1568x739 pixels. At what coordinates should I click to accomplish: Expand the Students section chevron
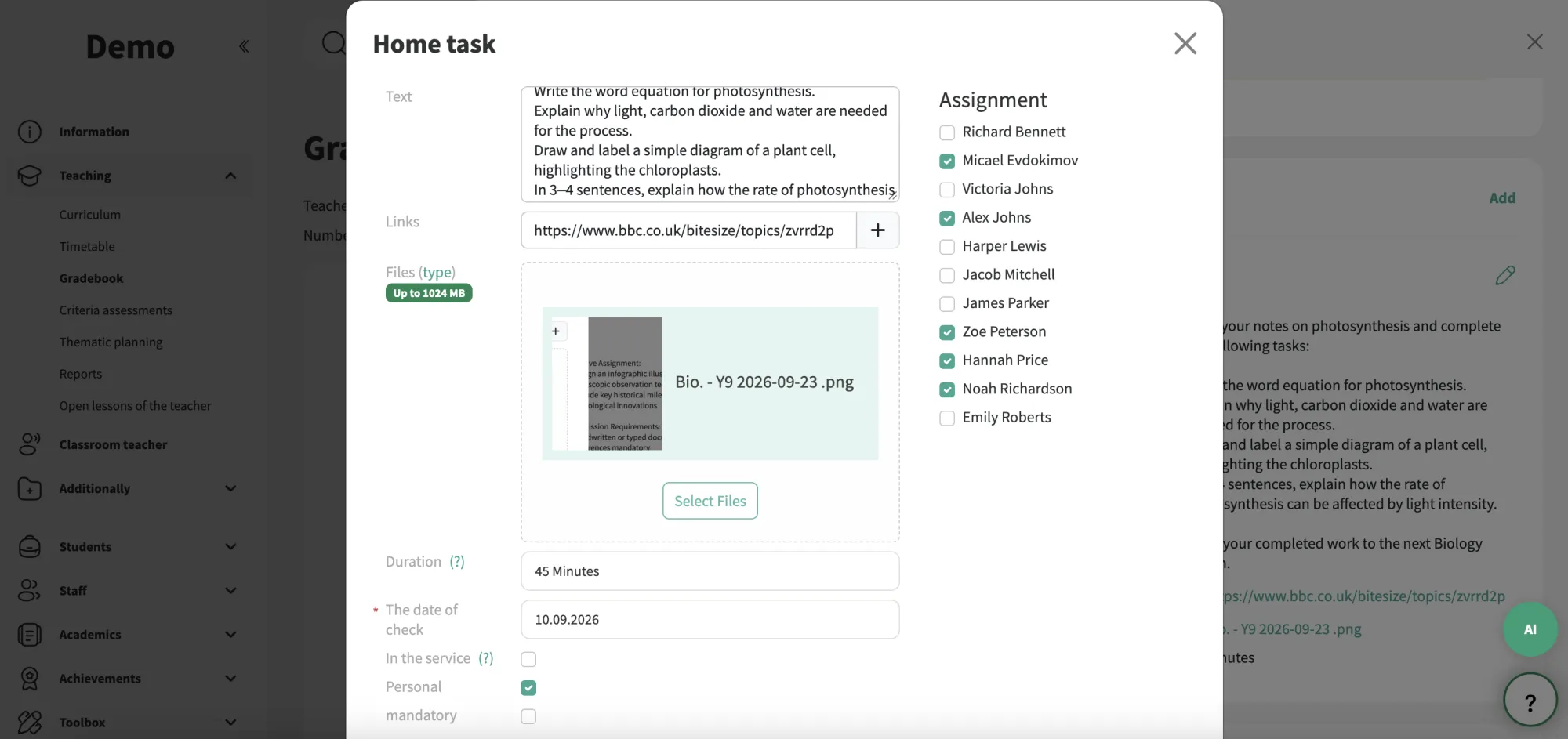coord(230,546)
